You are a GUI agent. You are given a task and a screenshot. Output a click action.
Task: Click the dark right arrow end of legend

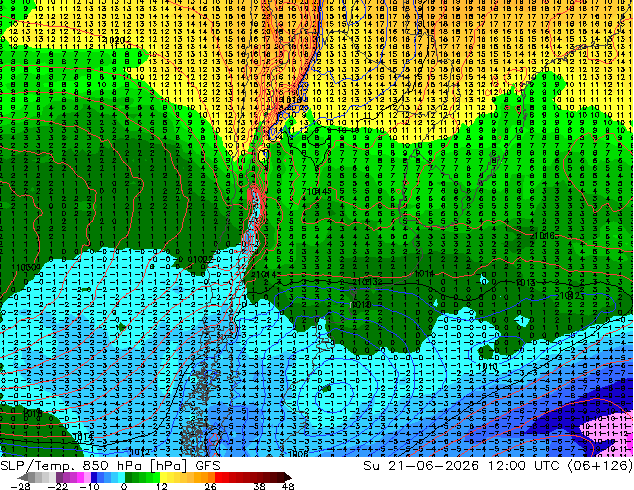coord(287,477)
